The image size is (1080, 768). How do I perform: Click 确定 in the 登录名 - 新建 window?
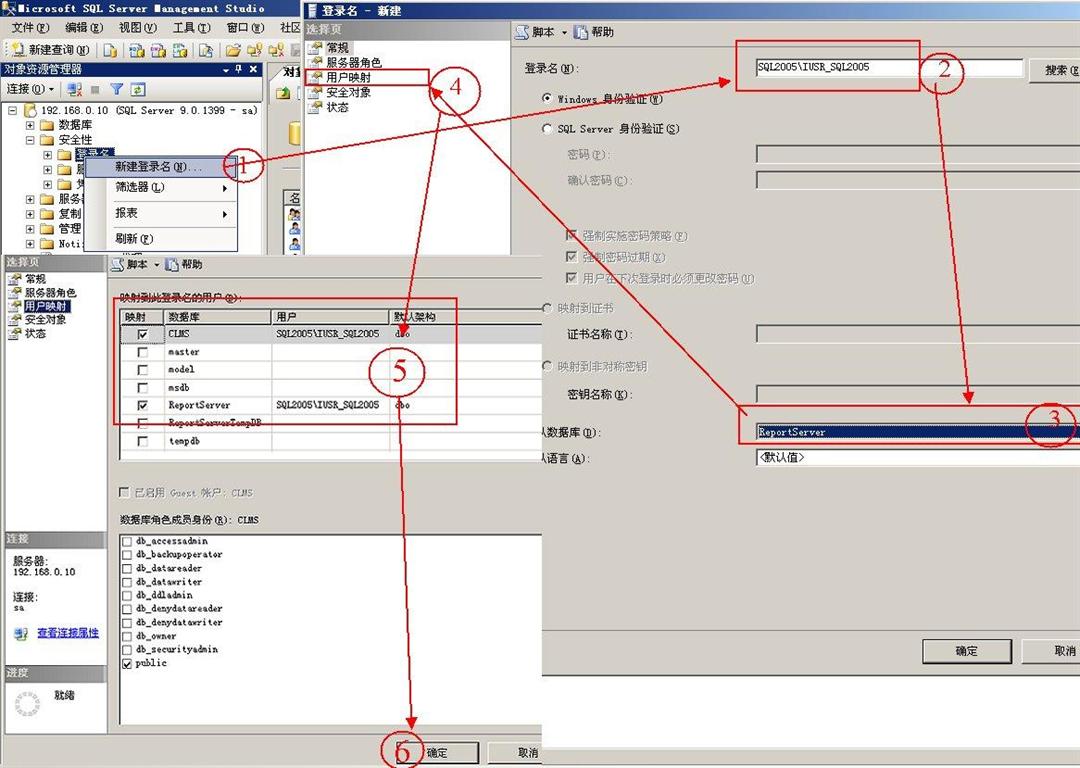[x=966, y=651]
